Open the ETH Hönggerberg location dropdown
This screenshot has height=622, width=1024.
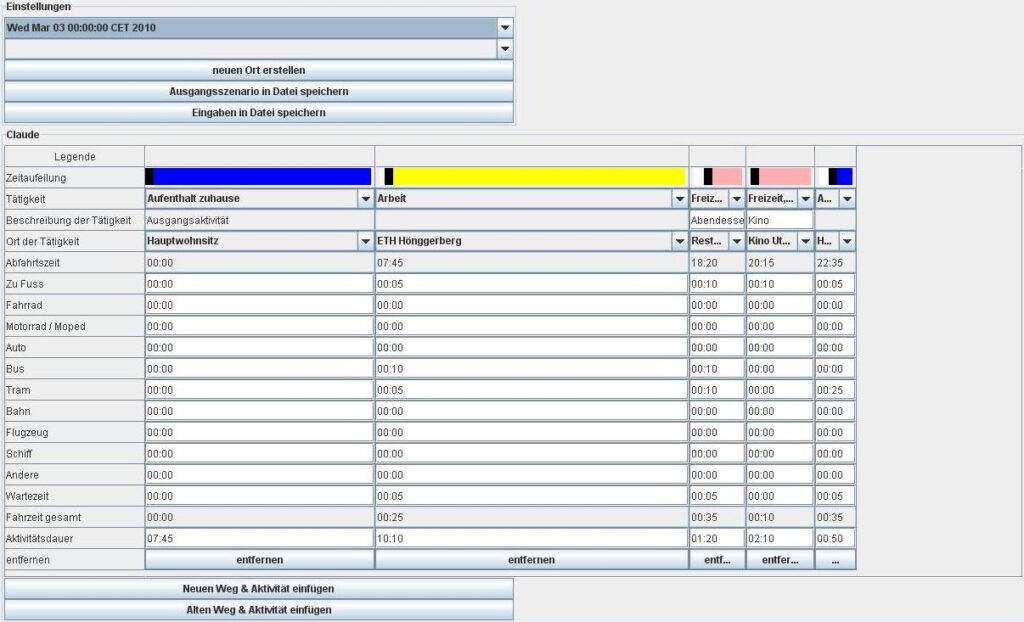click(x=679, y=241)
